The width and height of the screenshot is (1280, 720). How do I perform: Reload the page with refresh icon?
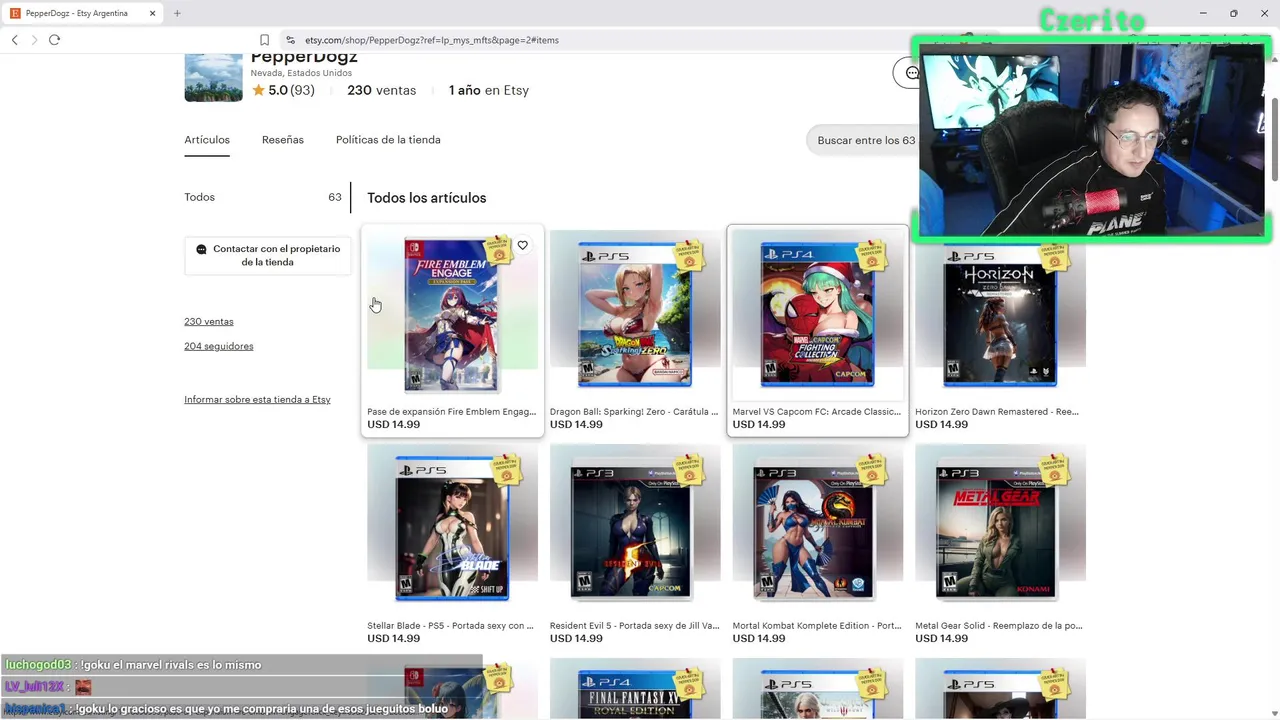(55, 40)
